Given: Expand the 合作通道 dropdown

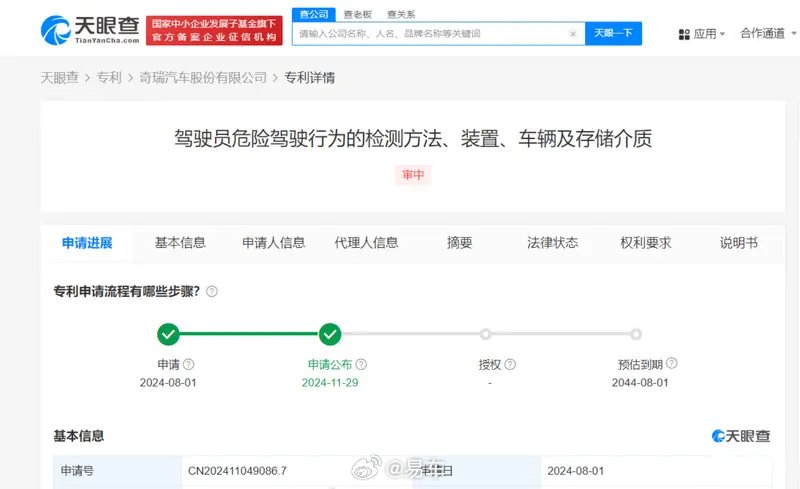Looking at the screenshot, I should (768, 33).
